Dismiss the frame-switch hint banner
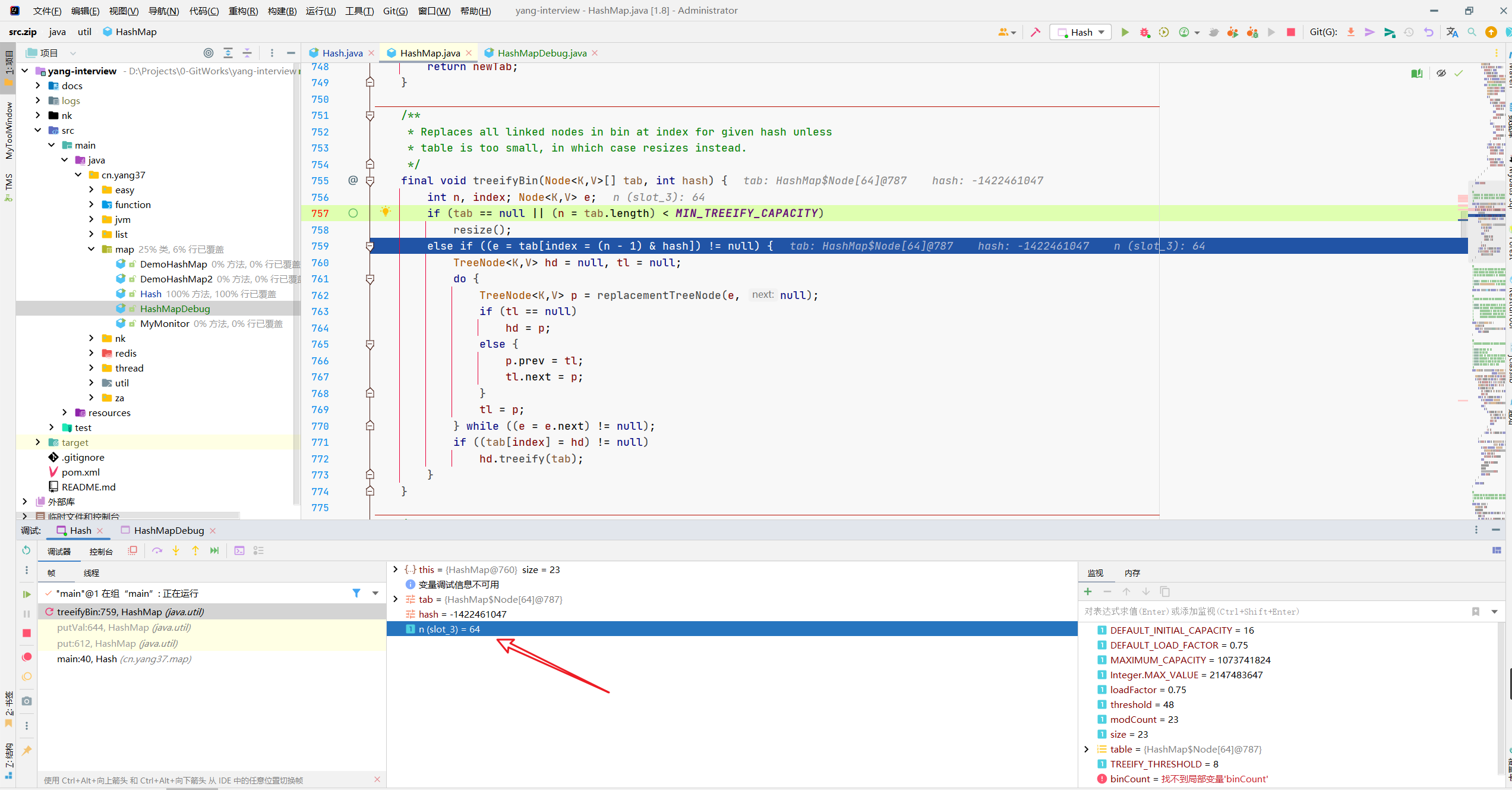The width and height of the screenshot is (1512, 790). (377, 779)
